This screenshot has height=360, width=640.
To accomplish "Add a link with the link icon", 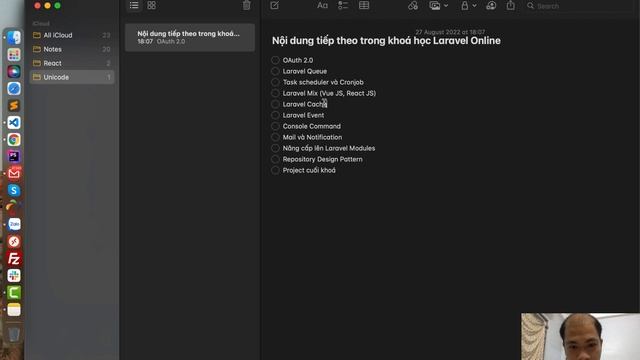I will click(x=413, y=6).
